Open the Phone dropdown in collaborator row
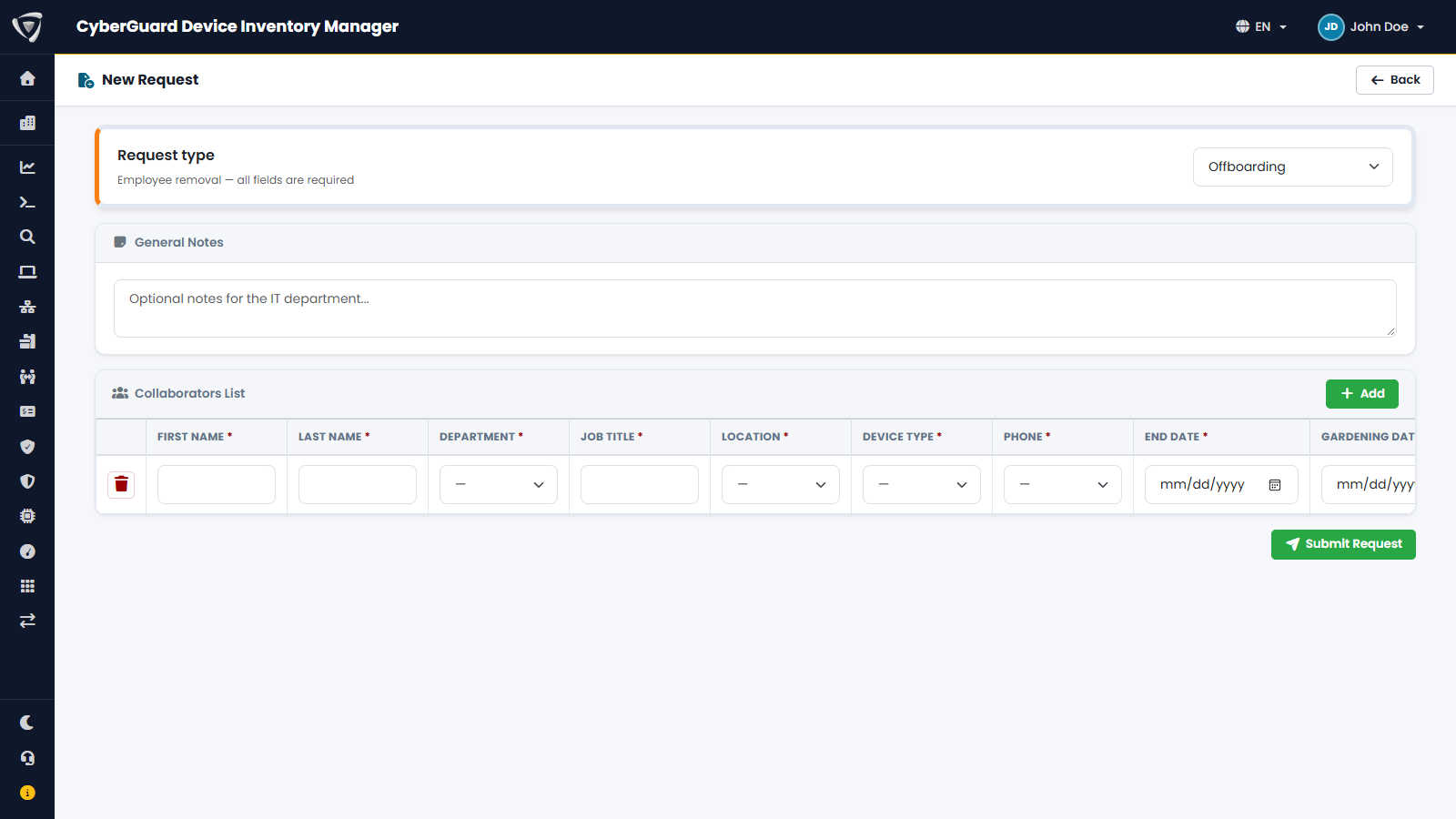The height and width of the screenshot is (819, 1456). [1063, 485]
